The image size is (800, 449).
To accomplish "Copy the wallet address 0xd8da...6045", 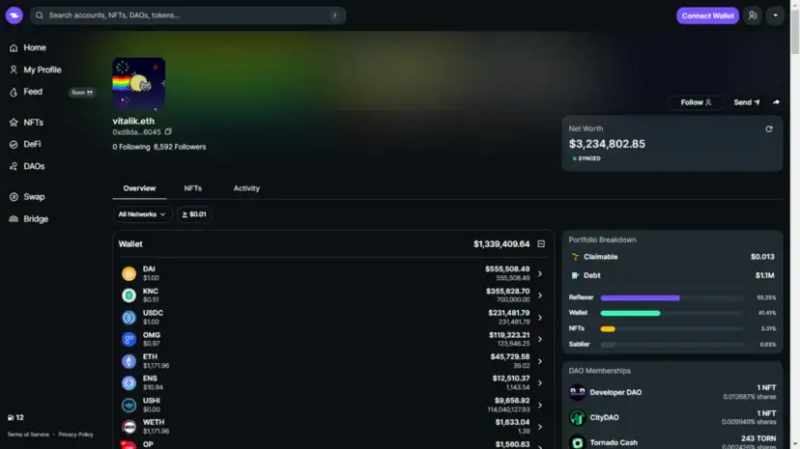I will (168, 132).
